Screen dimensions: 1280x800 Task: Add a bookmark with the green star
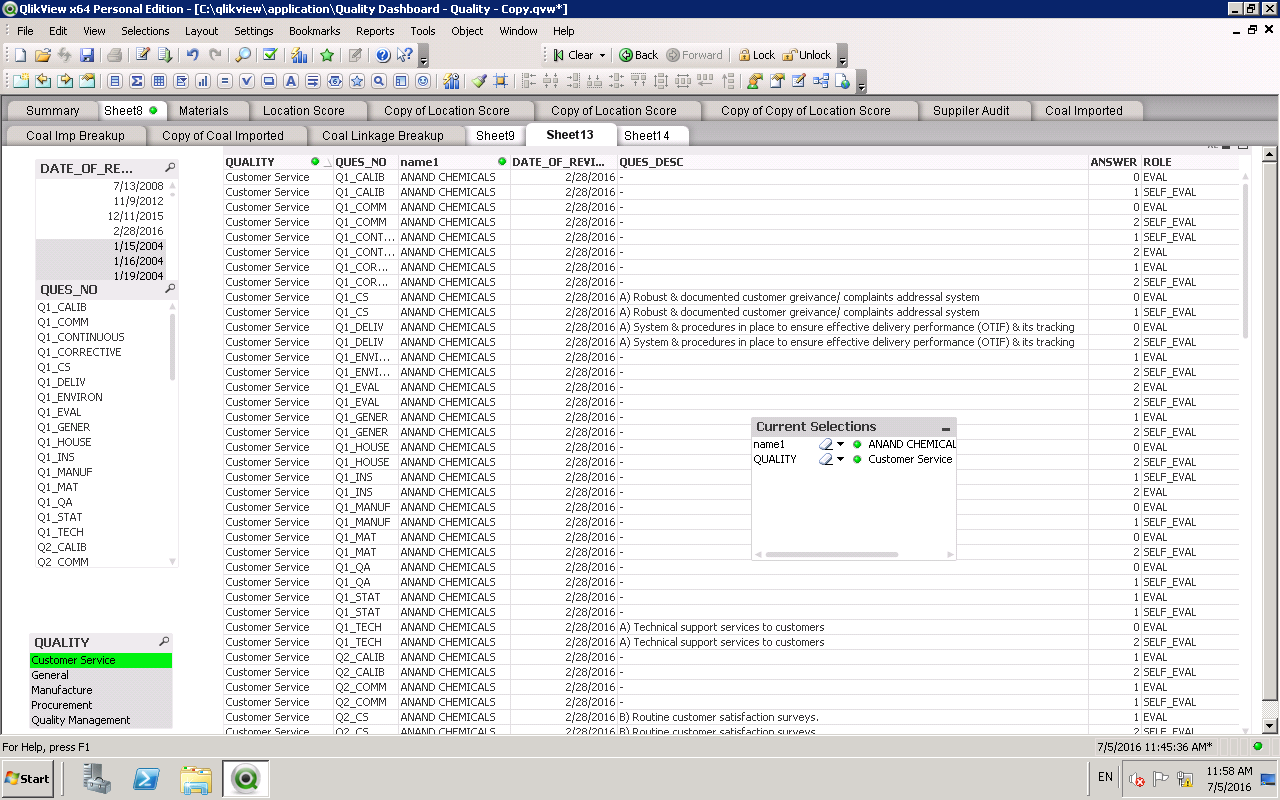coord(327,55)
